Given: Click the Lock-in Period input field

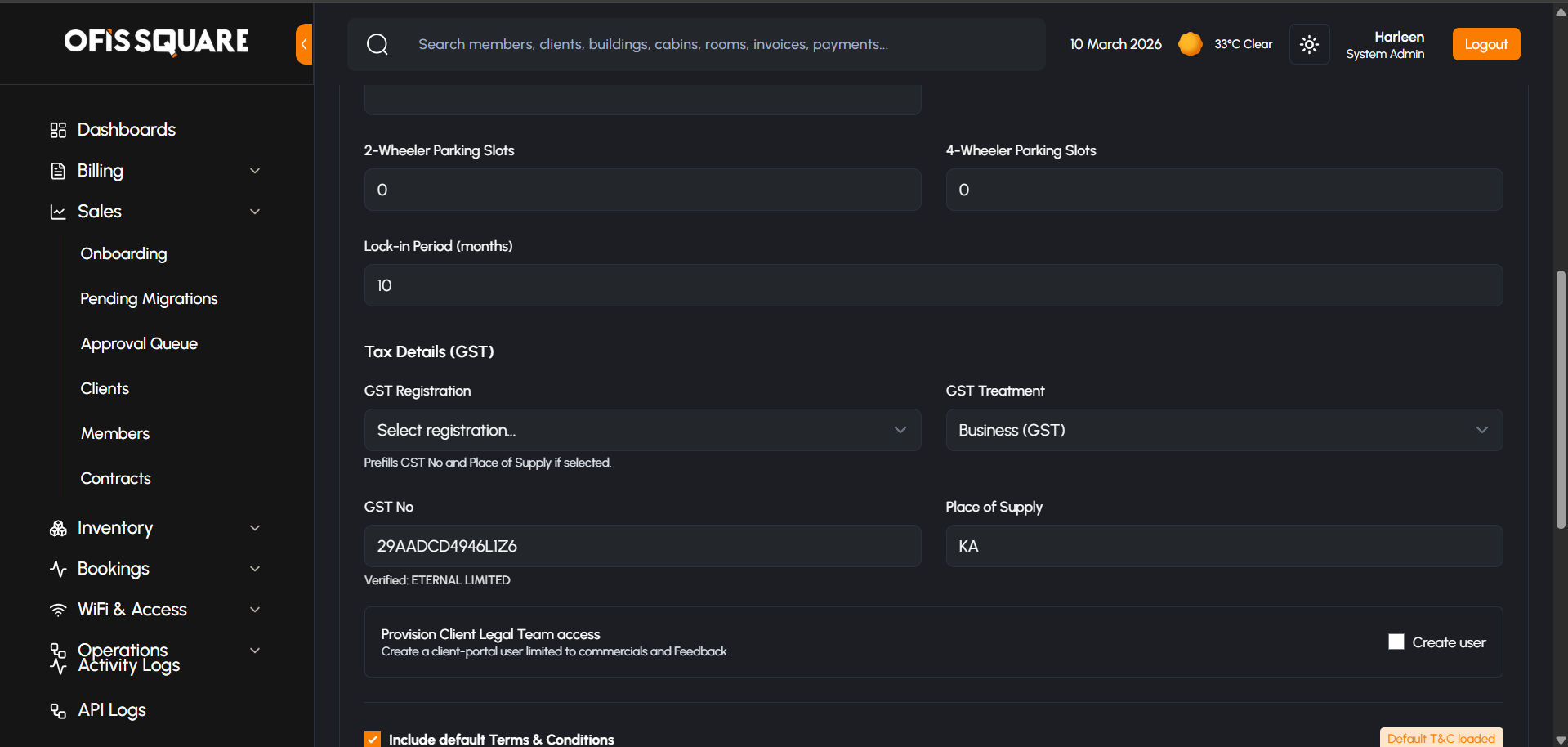Looking at the screenshot, I should tap(932, 285).
